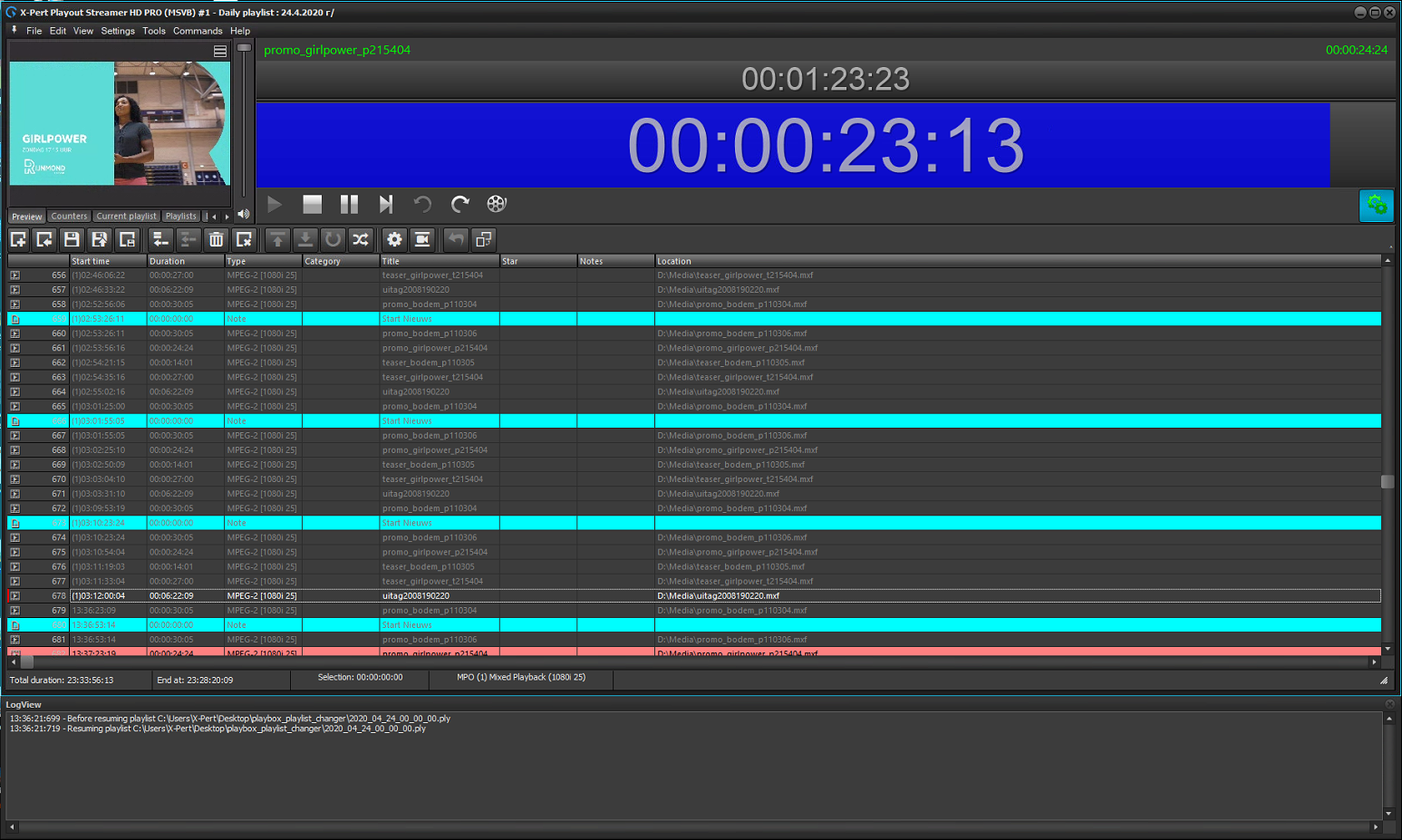Click the Save As playlist icon
This screenshot has width=1402, height=840.
pos(100,239)
